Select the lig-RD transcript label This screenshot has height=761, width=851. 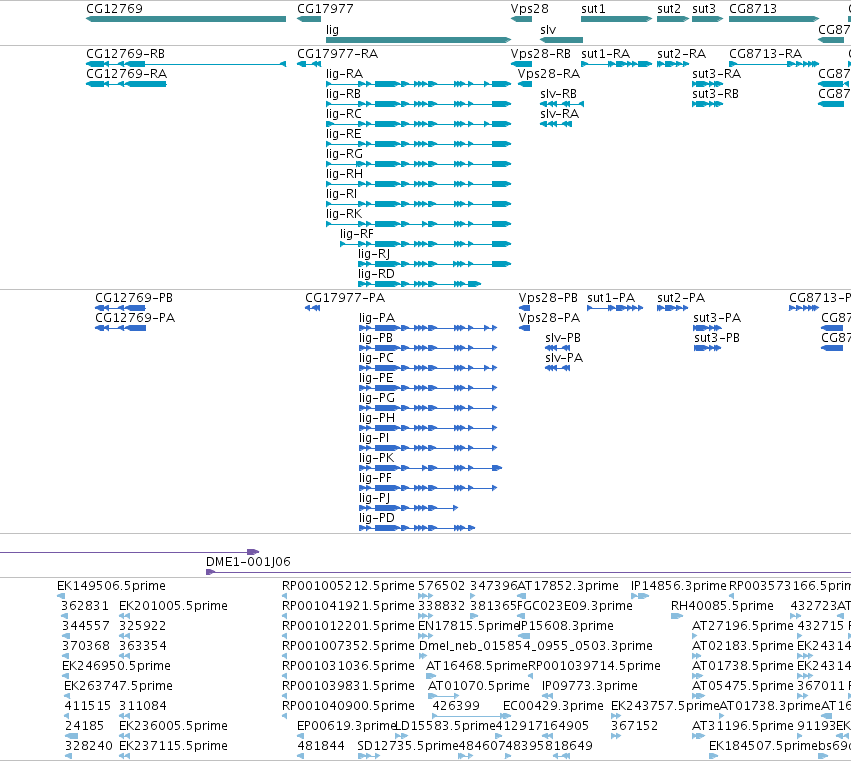pos(376,274)
